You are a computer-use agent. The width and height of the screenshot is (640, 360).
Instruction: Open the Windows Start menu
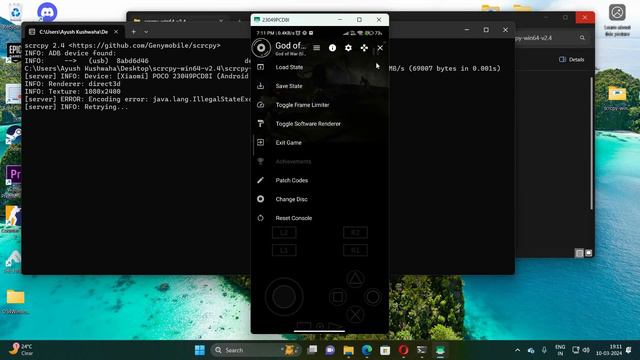(200, 350)
